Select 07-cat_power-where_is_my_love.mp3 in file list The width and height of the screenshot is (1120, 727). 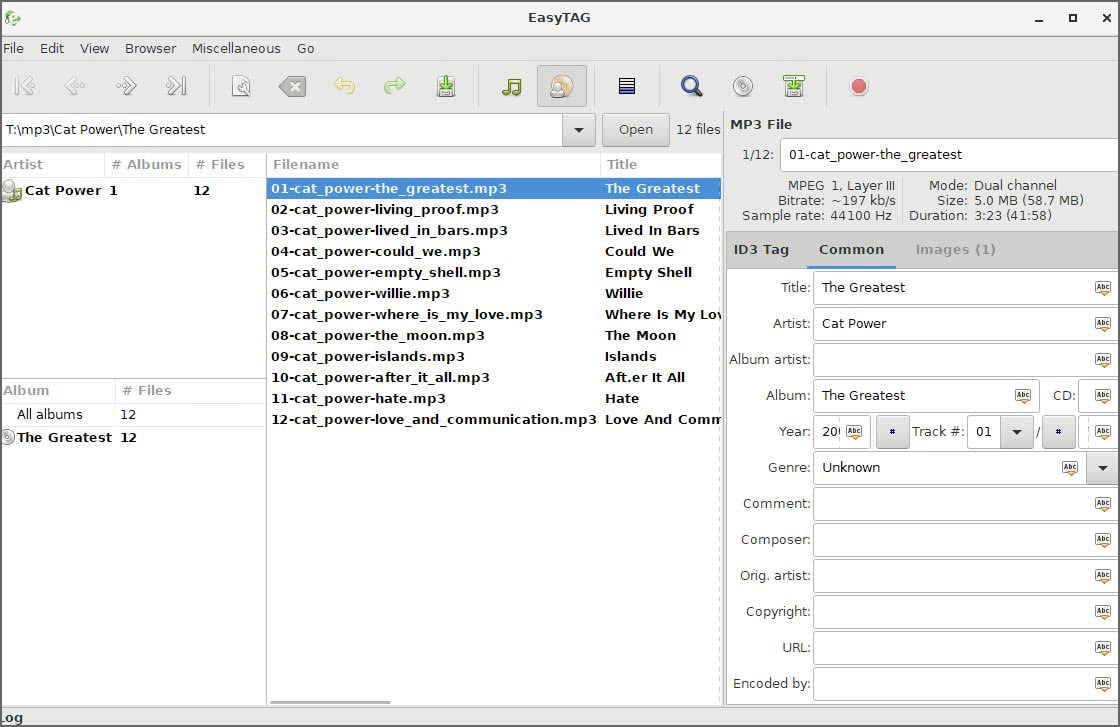(x=406, y=314)
